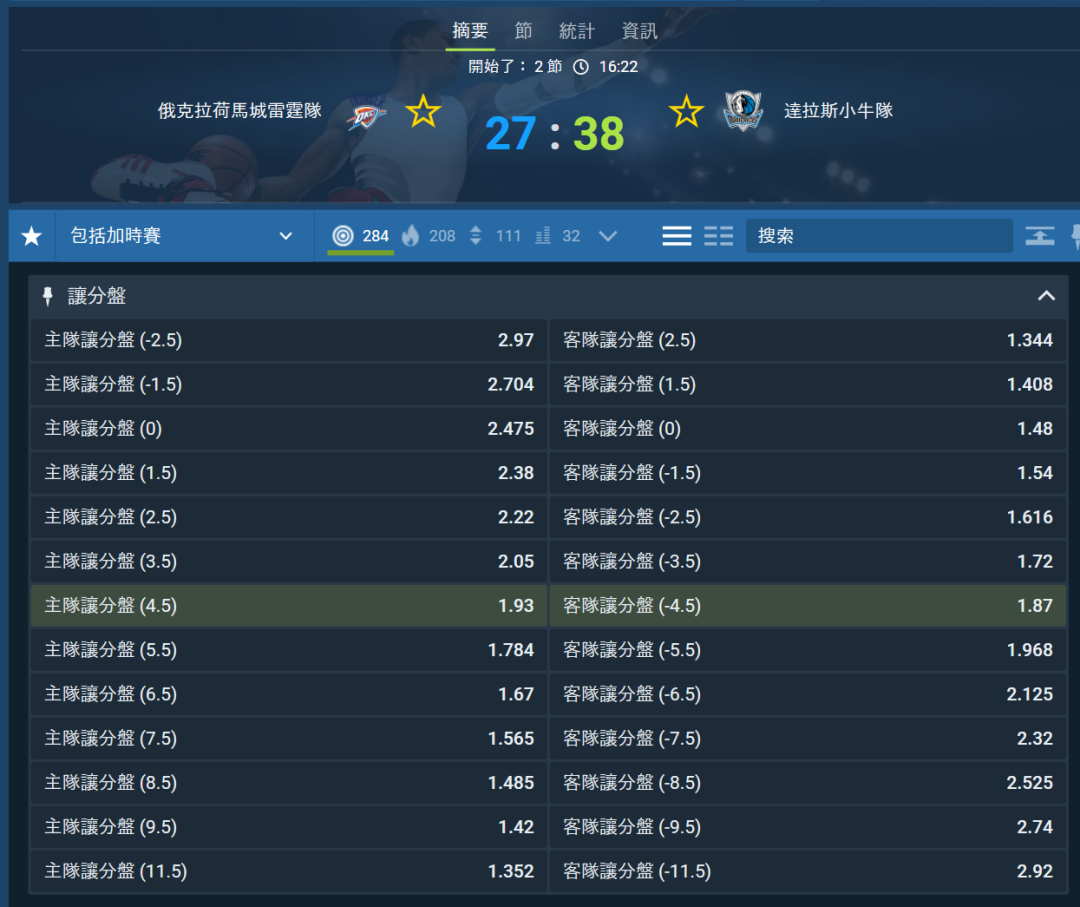
Task: Favorite the Dallas Mavericks team star
Action: (686, 112)
